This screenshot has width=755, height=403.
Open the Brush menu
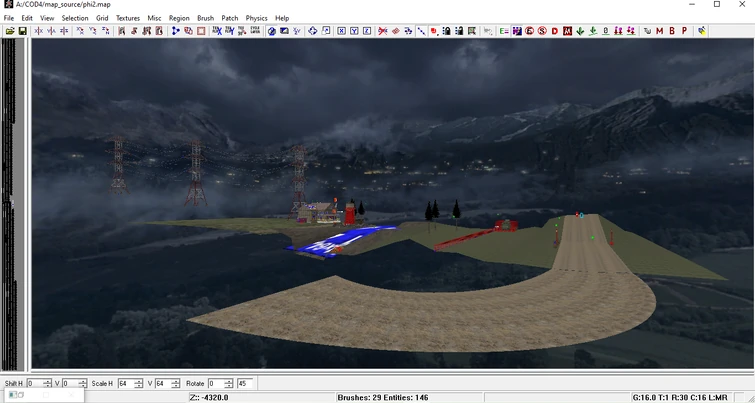206,18
